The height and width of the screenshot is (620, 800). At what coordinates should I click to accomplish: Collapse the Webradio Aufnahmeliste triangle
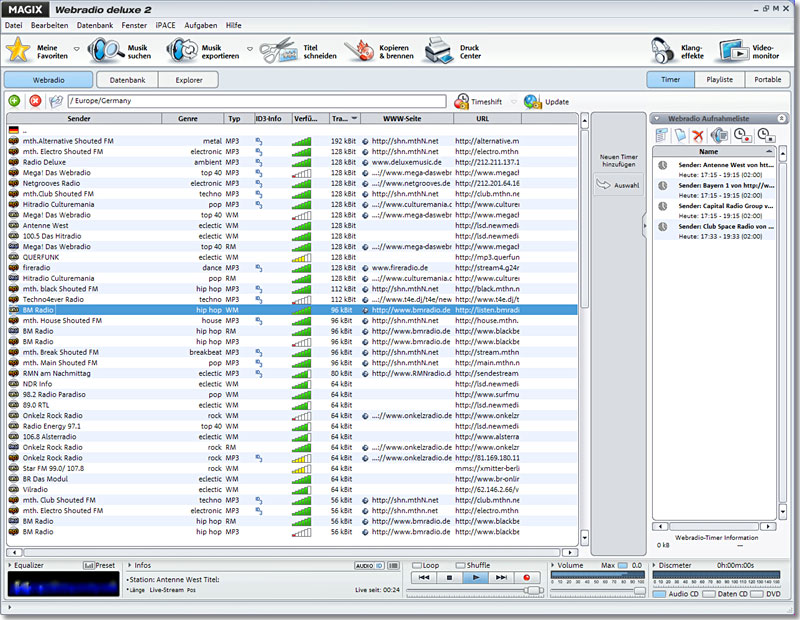click(657, 118)
